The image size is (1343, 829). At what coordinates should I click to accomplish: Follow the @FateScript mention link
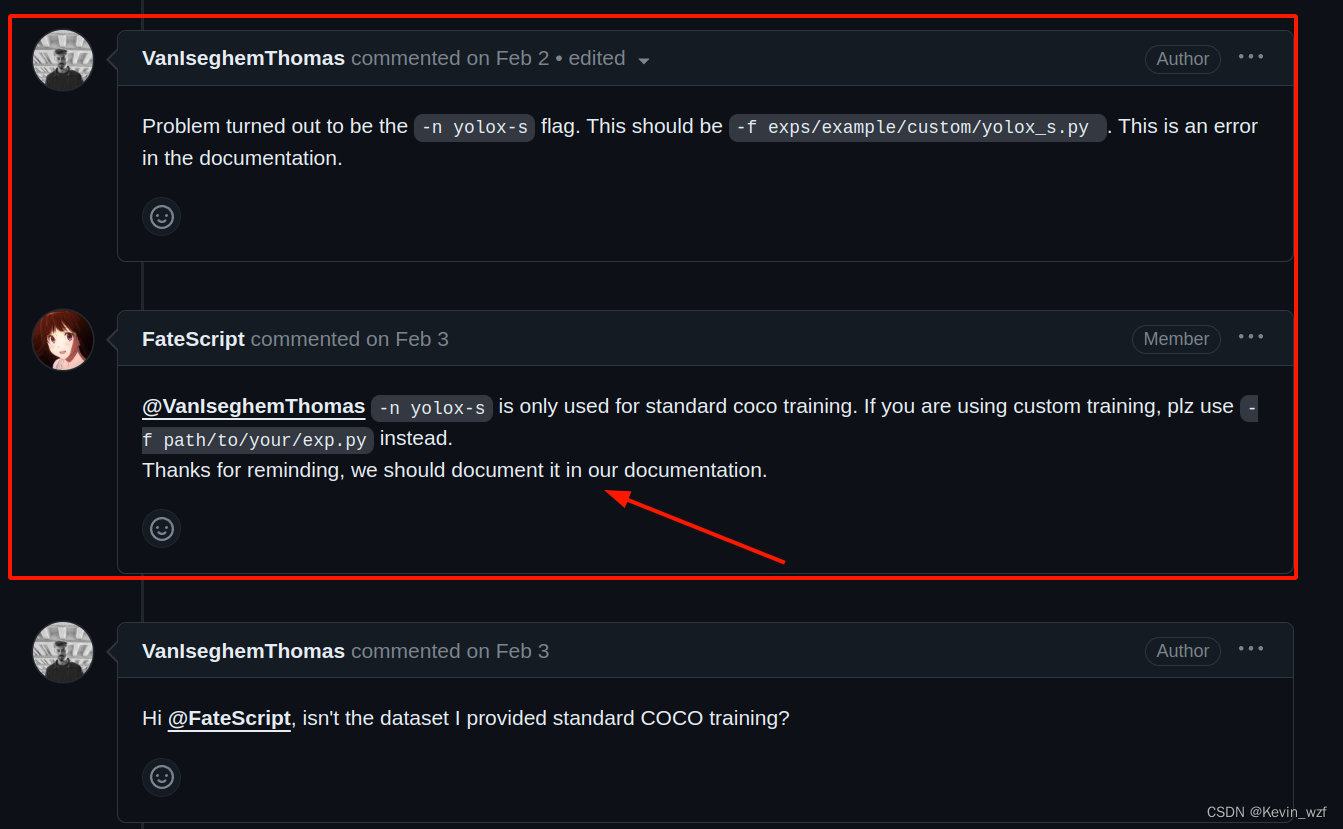[229, 718]
